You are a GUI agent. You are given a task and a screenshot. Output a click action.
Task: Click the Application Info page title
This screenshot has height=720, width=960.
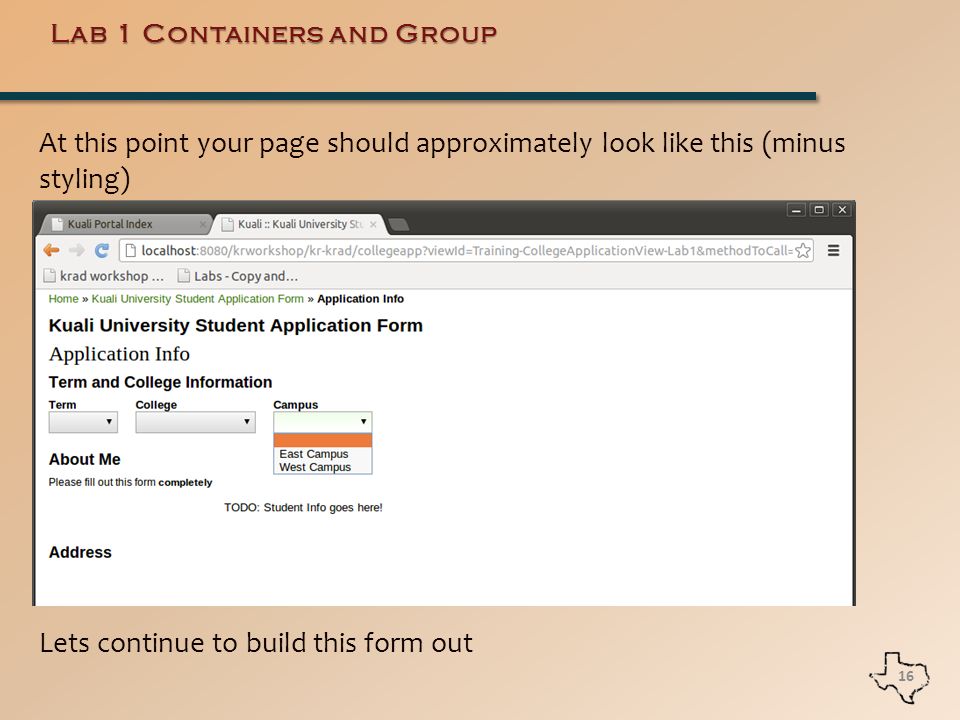(119, 354)
